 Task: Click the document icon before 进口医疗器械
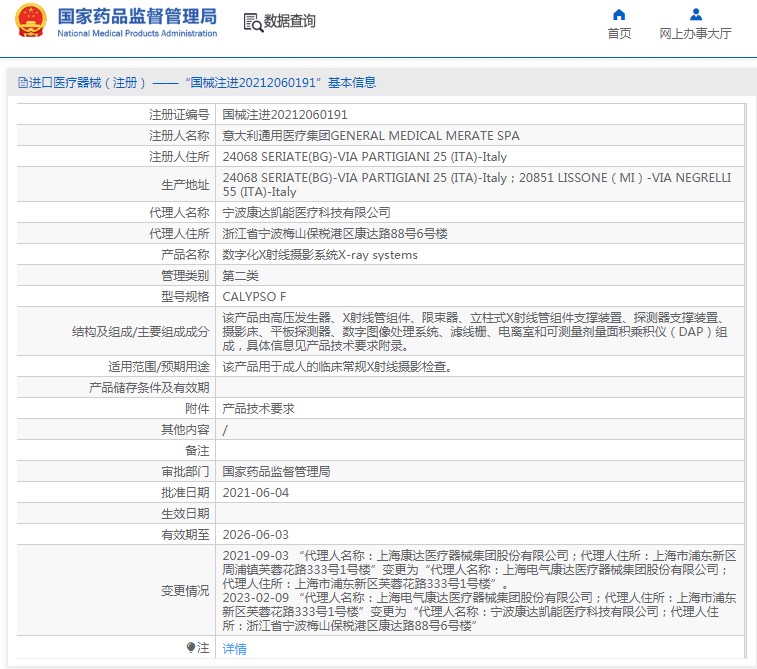coord(22,83)
